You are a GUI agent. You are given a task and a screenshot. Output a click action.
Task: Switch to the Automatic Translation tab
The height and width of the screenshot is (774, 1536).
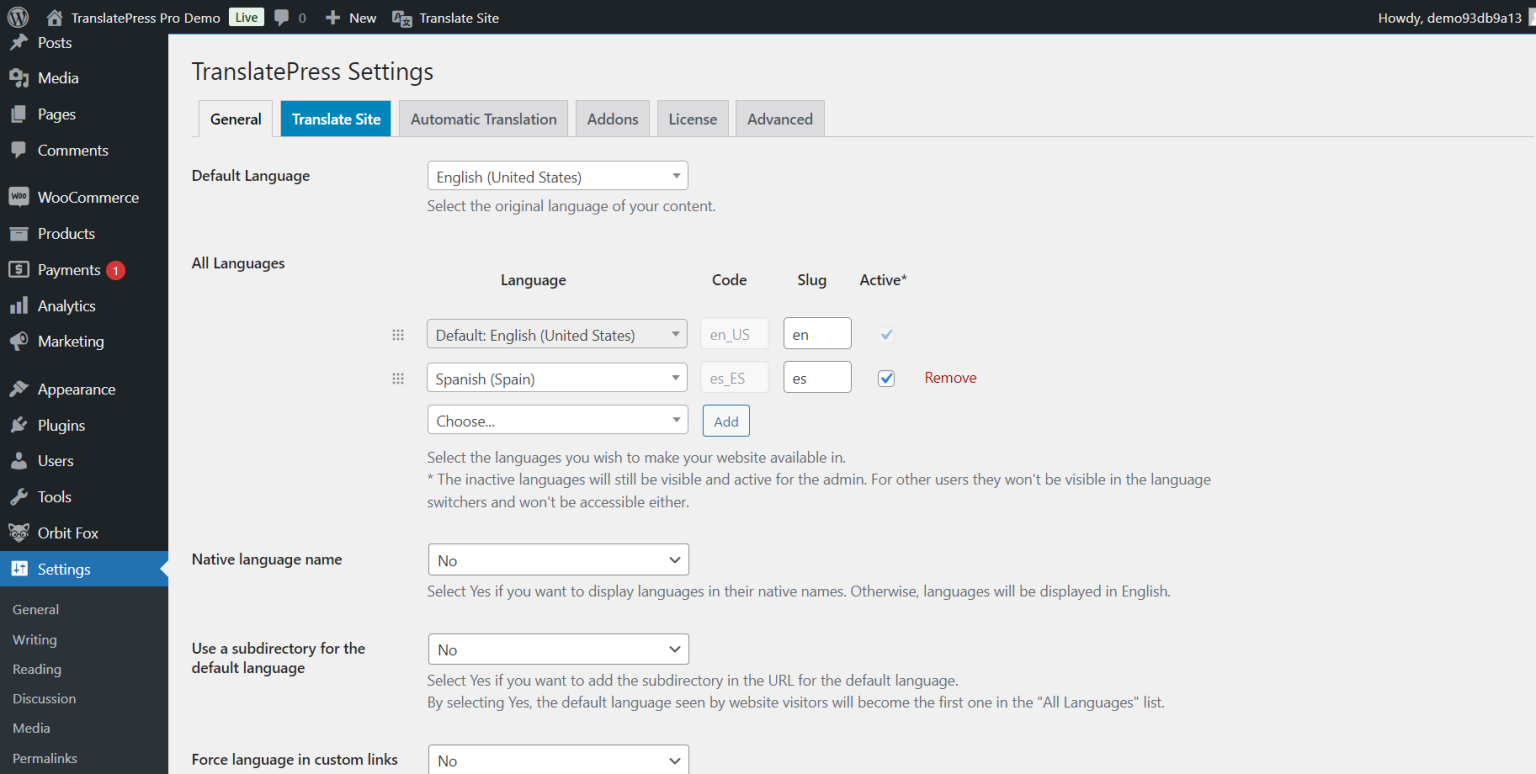[483, 118]
